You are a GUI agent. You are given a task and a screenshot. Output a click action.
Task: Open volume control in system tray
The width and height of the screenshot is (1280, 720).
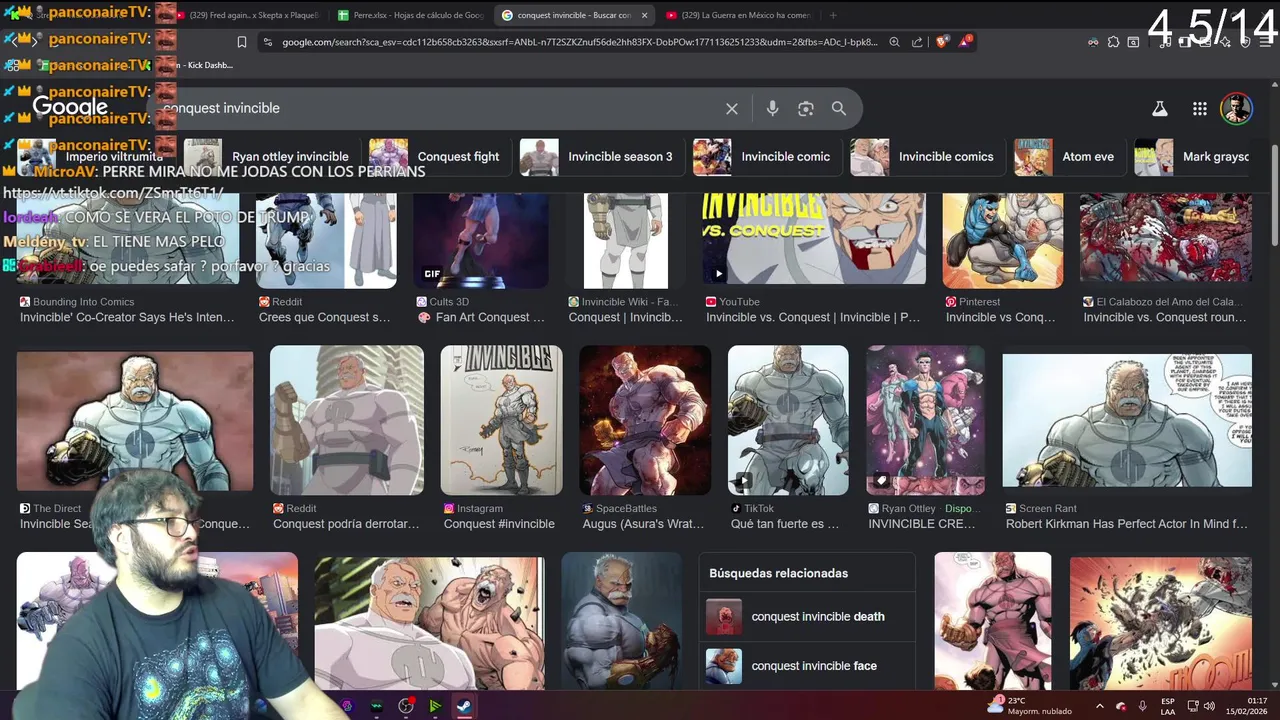[1209, 706]
